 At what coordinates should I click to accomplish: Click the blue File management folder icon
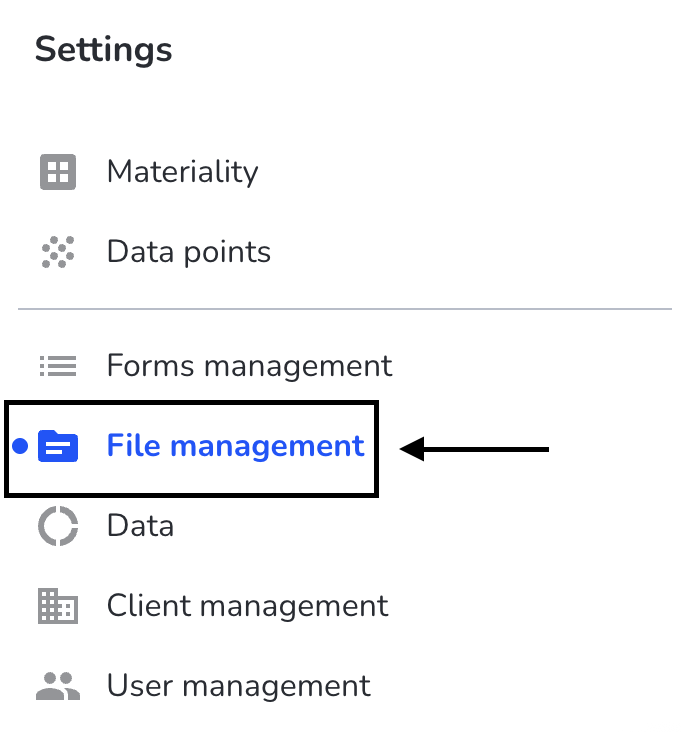pyautogui.click(x=58, y=446)
